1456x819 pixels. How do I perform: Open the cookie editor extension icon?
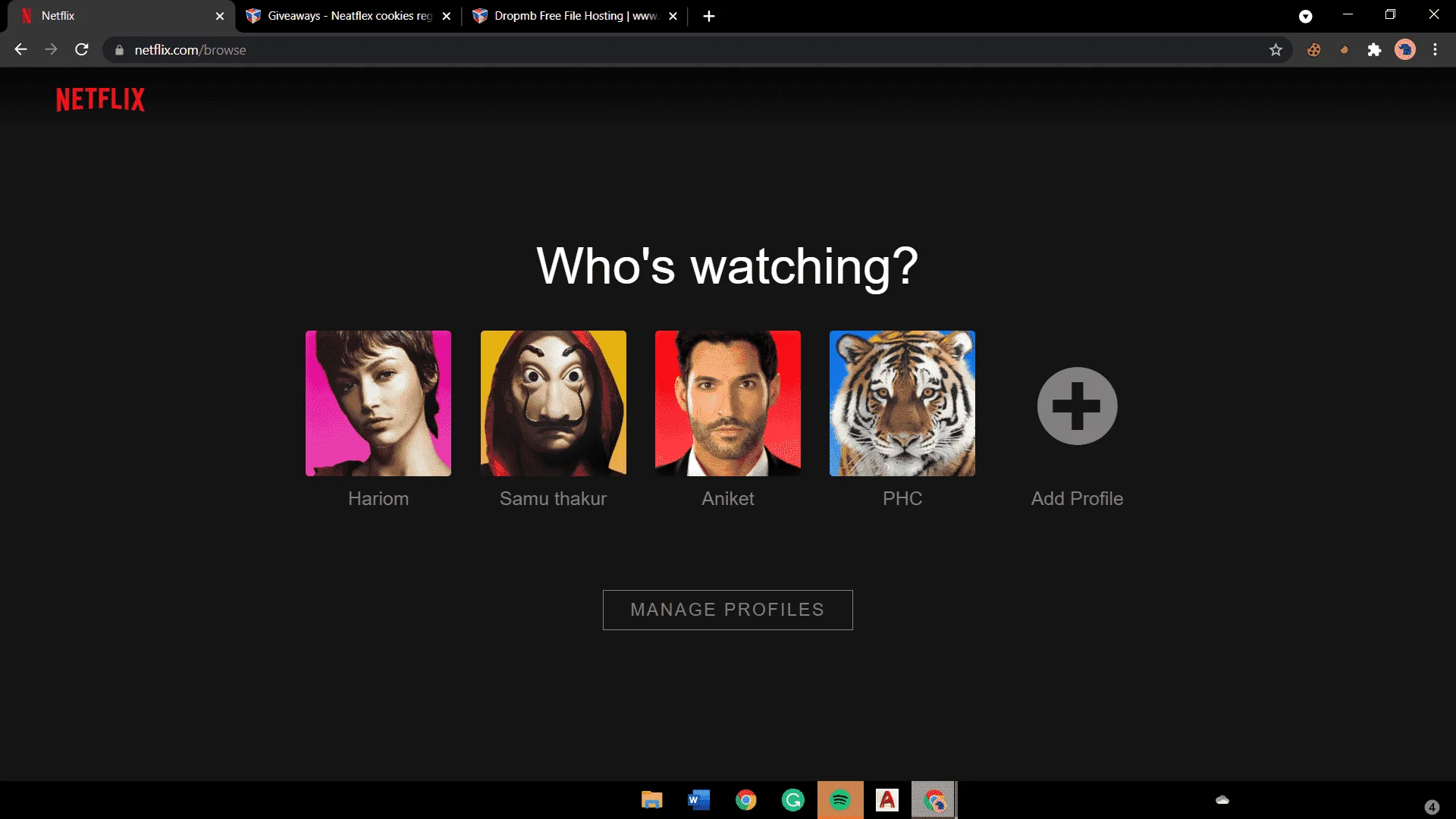(1314, 50)
